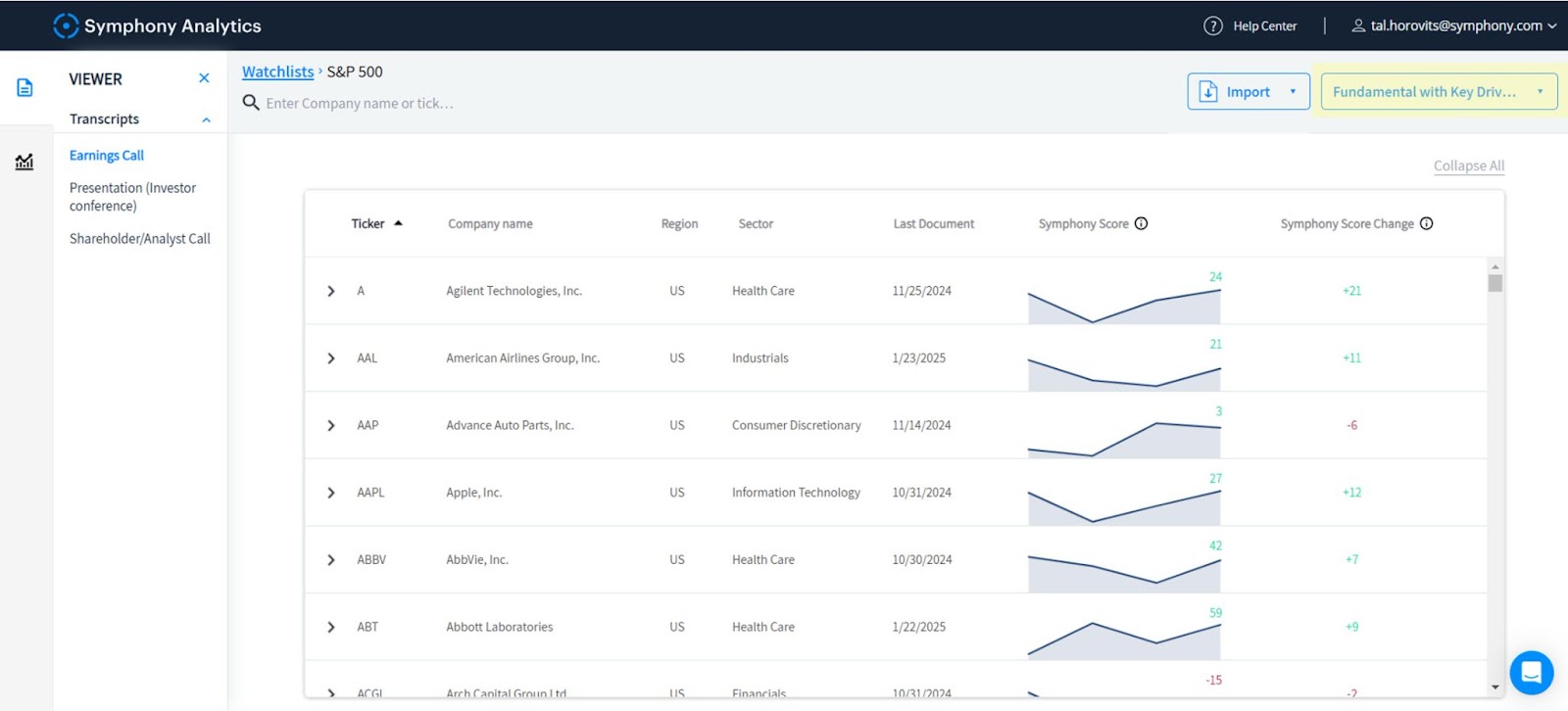Click Collapse All link

[x=1469, y=166]
